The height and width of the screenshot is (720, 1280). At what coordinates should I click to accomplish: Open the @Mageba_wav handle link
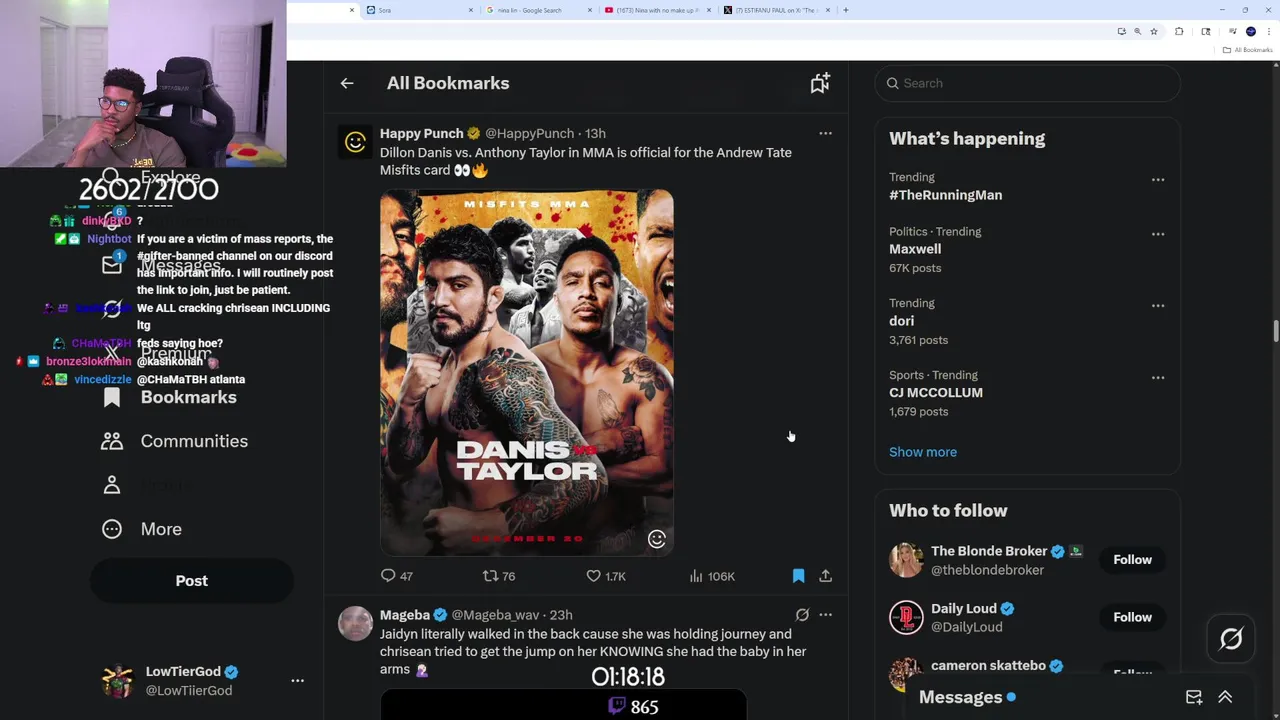pyautogui.click(x=496, y=615)
